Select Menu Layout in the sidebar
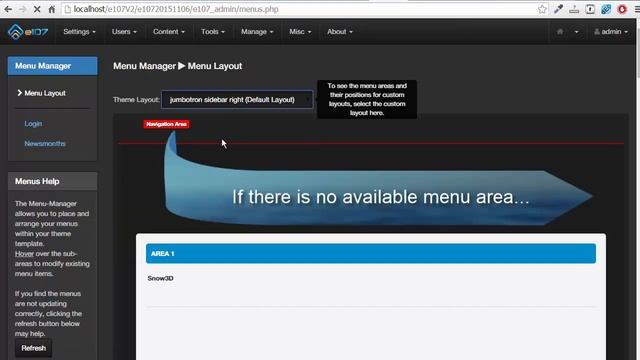640x360 pixels. pyautogui.click(x=45, y=93)
